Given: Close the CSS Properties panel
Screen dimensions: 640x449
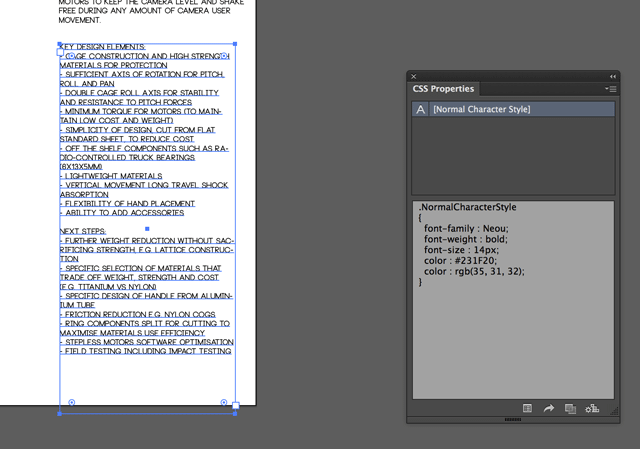Looking at the screenshot, I should coord(413,76).
